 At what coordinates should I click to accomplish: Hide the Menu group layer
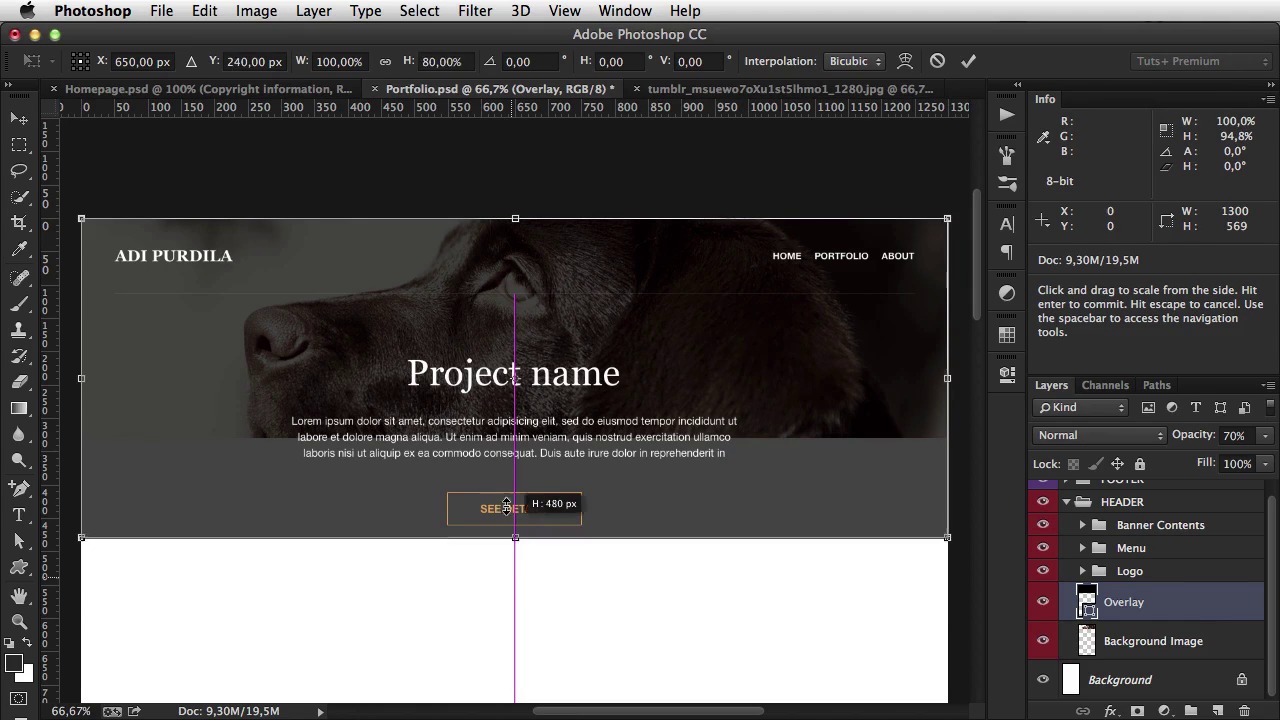[1043, 548]
